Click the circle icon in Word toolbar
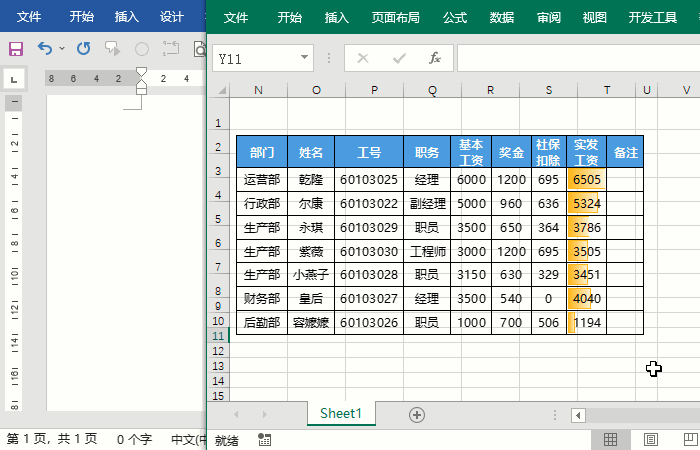 point(142,49)
